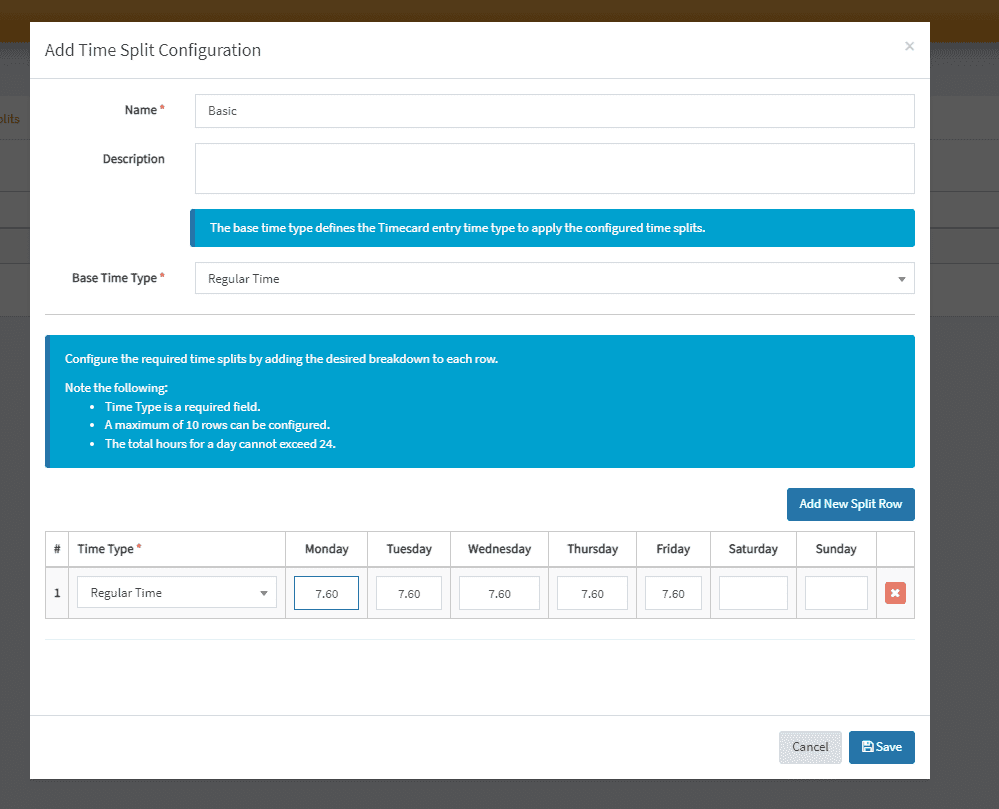Click the Tuesday hours input

click(409, 592)
